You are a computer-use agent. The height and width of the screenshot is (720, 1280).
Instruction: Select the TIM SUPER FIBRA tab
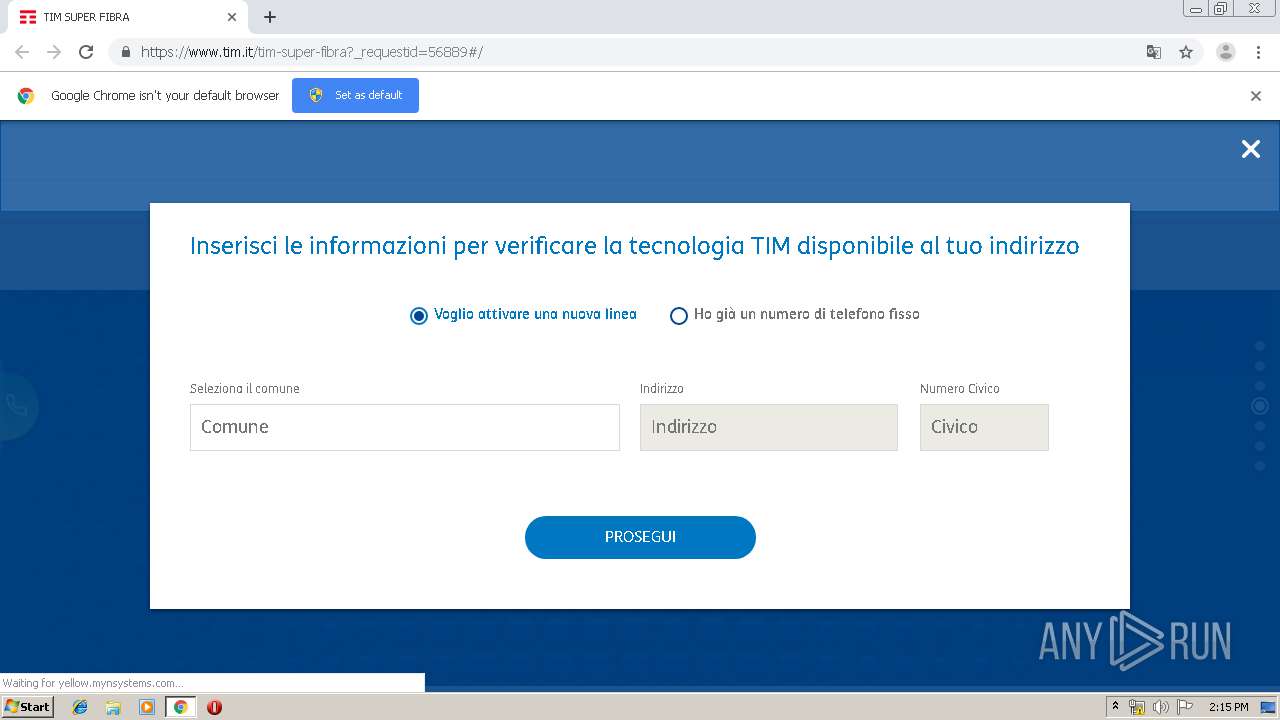point(127,17)
